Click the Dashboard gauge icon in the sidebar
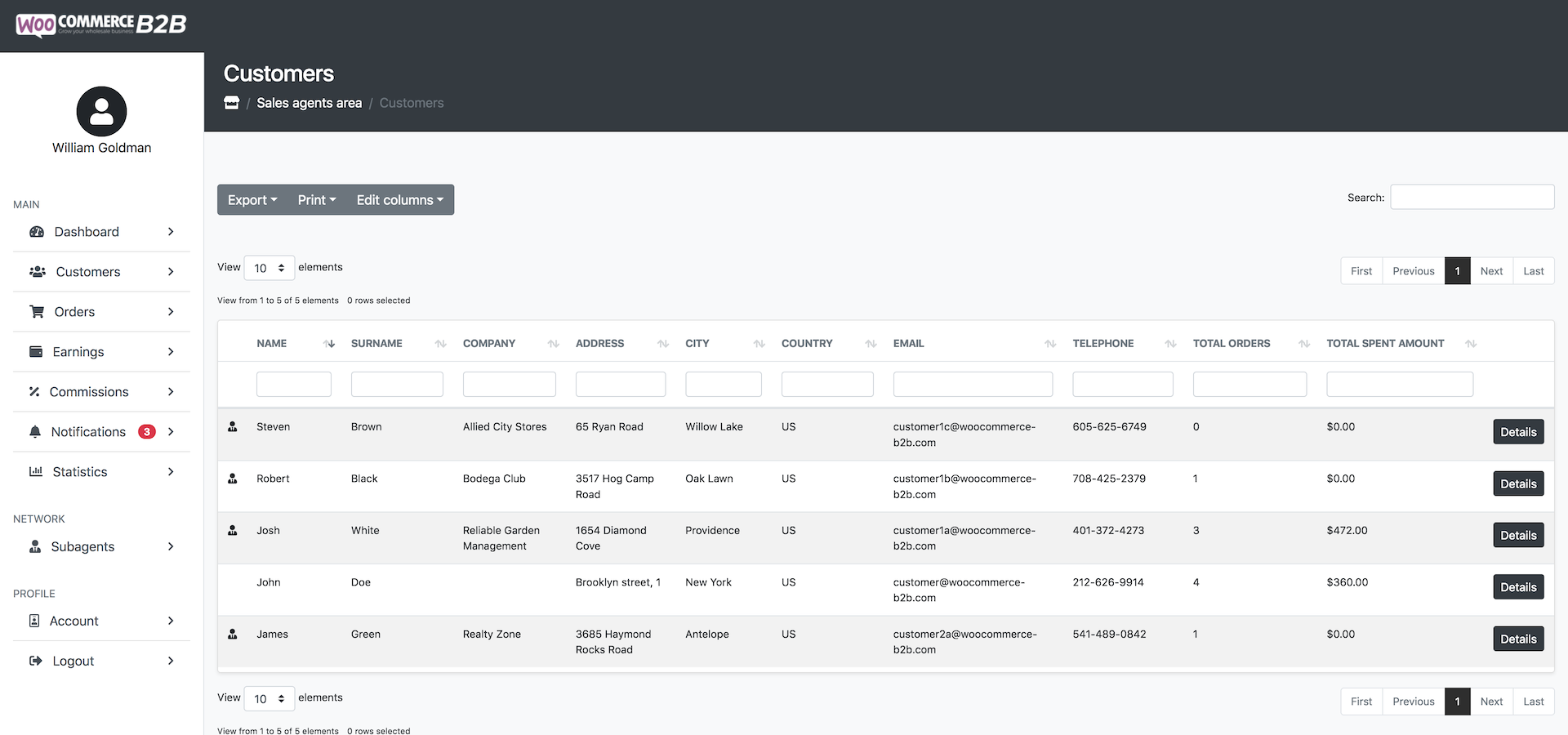The image size is (1568, 735). click(x=37, y=232)
